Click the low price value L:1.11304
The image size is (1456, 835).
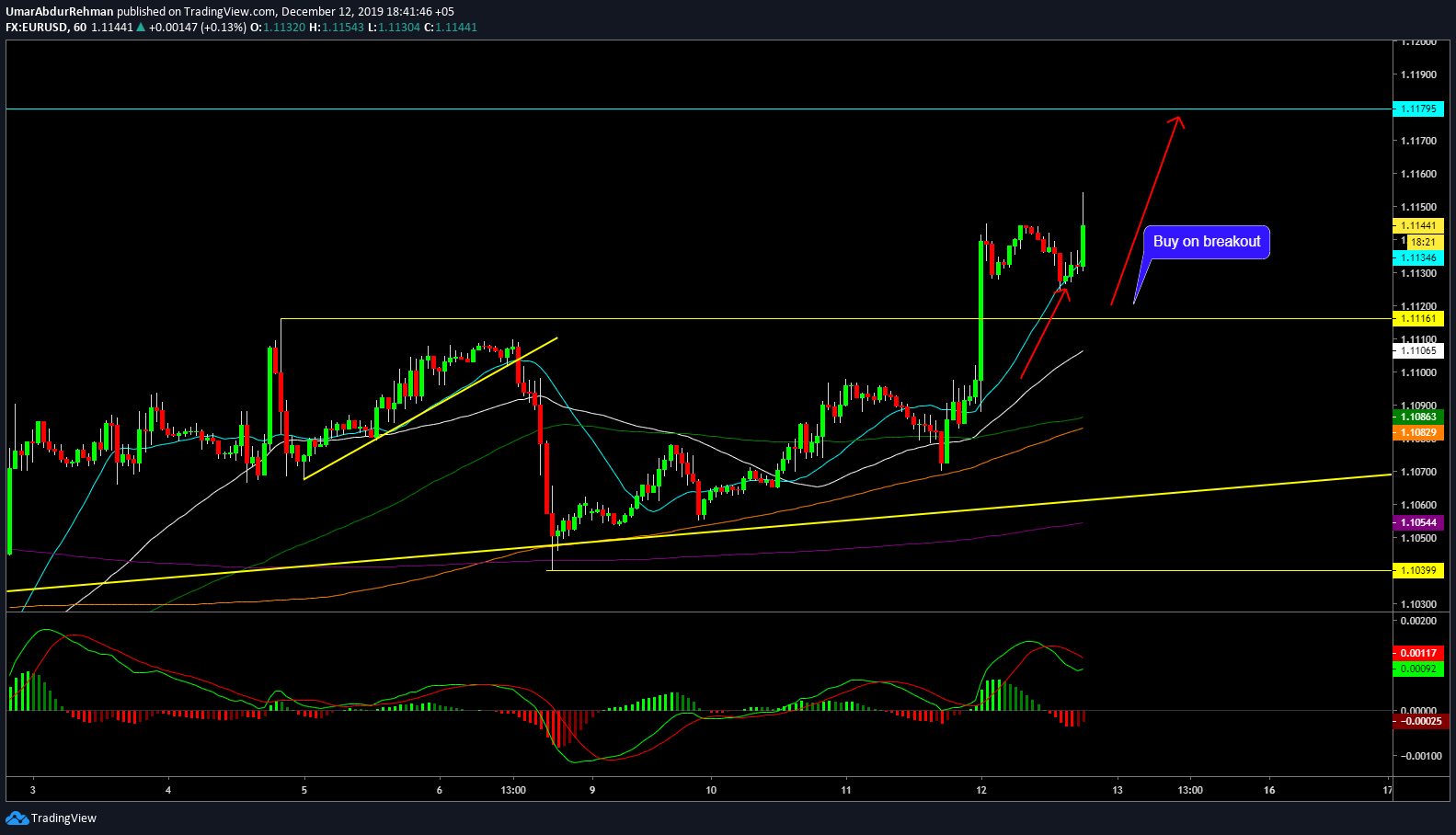click(x=394, y=28)
